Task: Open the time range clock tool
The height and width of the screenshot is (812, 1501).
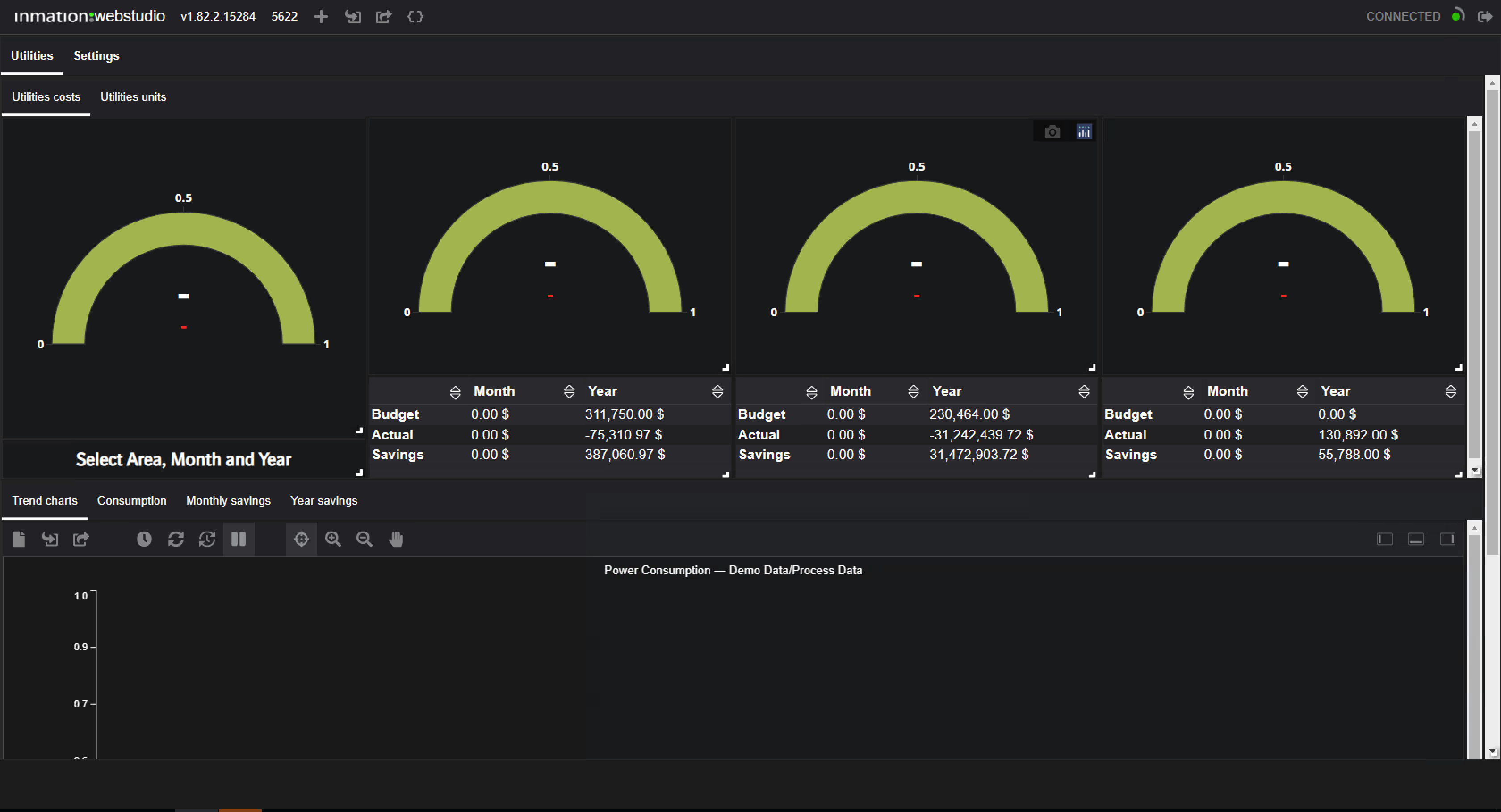Action: coord(144,539)
